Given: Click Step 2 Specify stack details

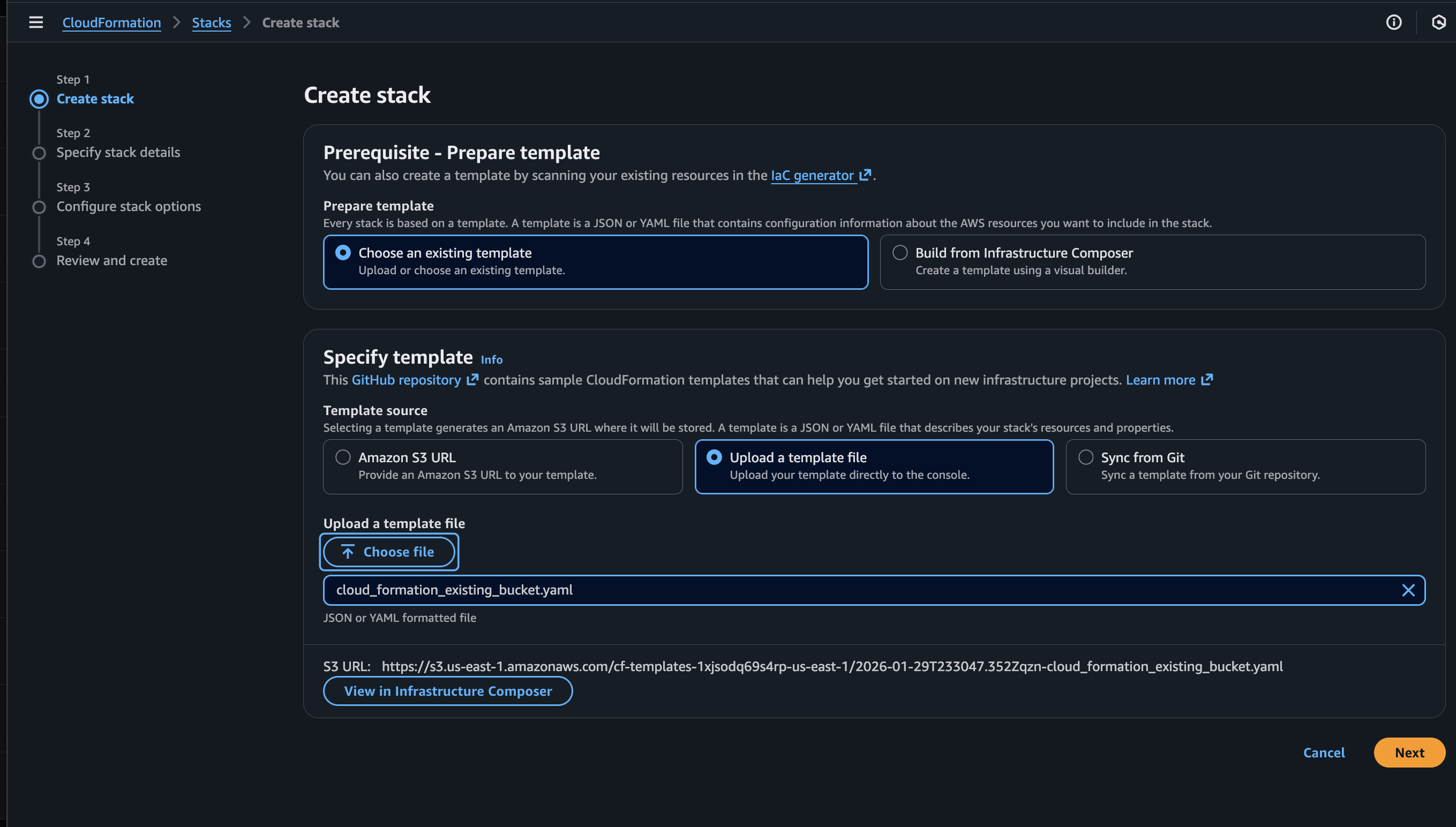Looking at the screenshot, I should pos(118,152).
